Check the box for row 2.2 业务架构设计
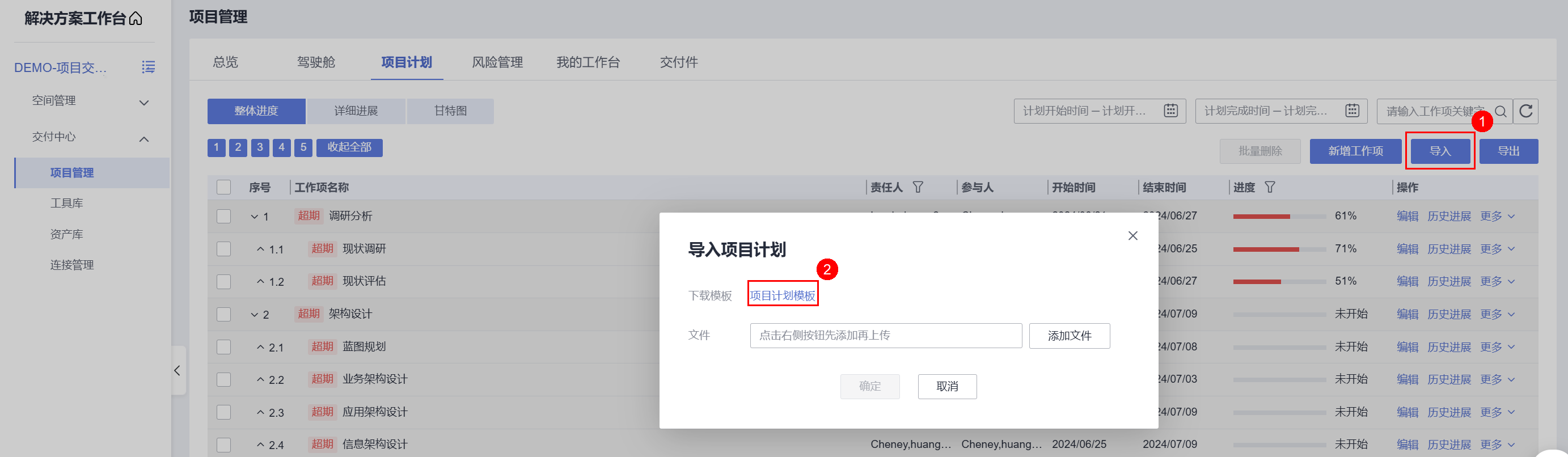This screenshot has width=1568, height=457. click(224, 380)
